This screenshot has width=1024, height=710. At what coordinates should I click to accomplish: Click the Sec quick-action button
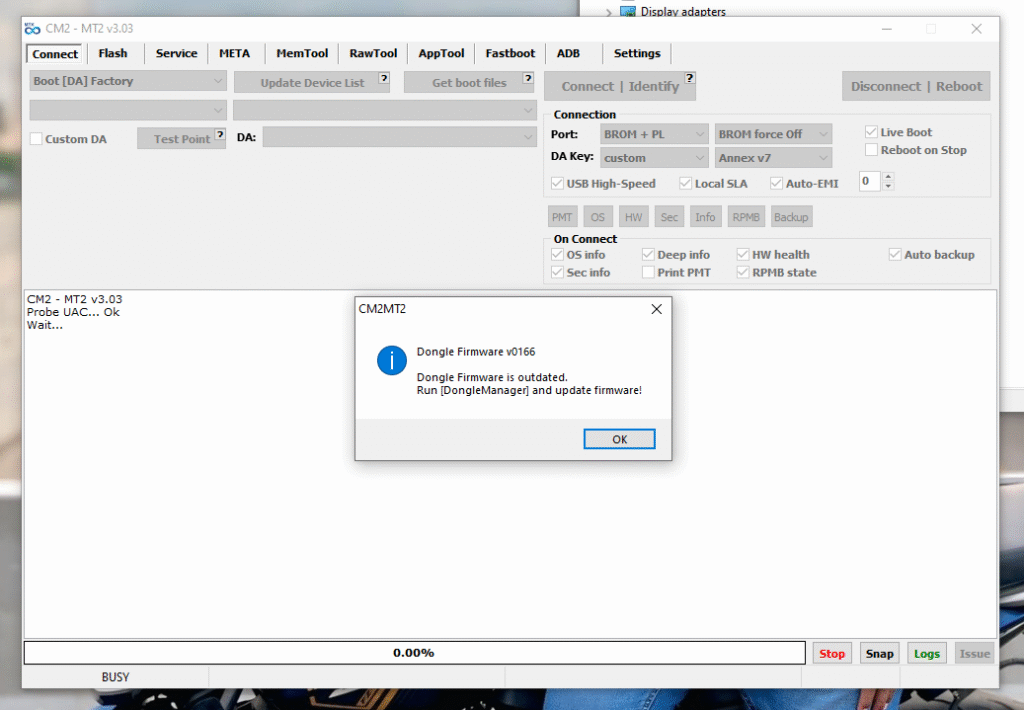click(668, 216)
